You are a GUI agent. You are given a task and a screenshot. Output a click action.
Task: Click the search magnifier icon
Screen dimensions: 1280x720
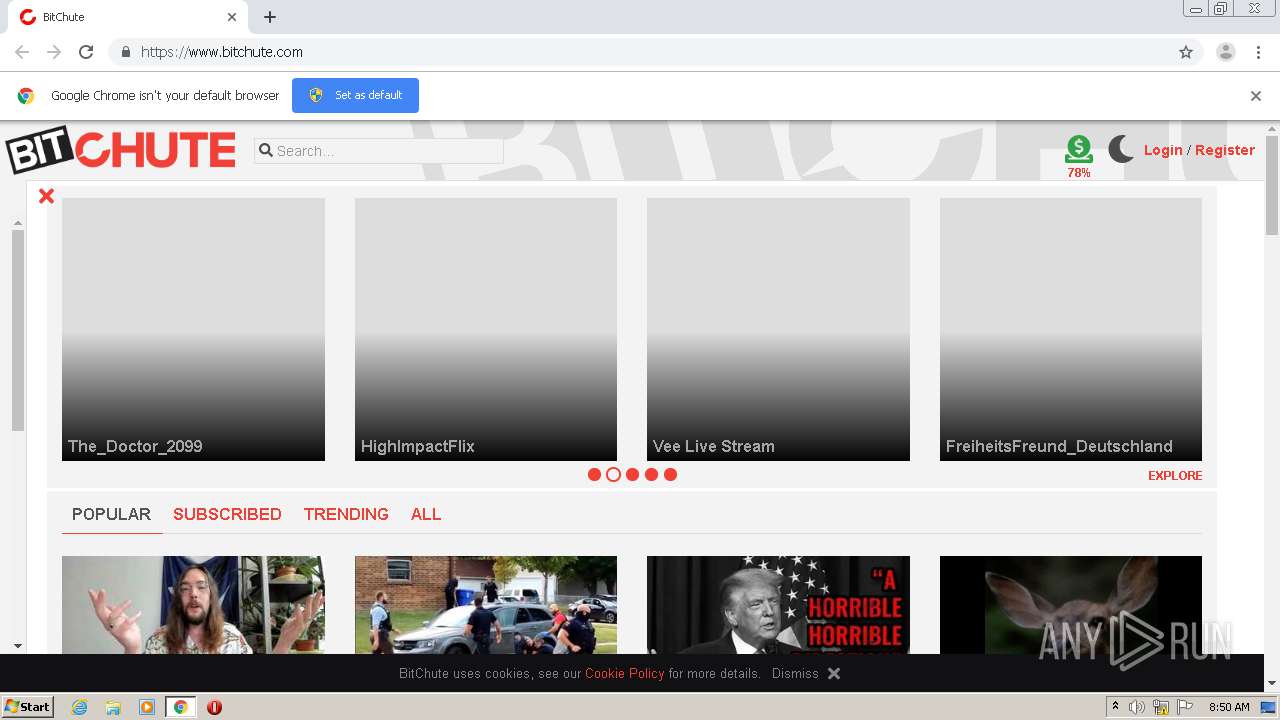(266, 150)
